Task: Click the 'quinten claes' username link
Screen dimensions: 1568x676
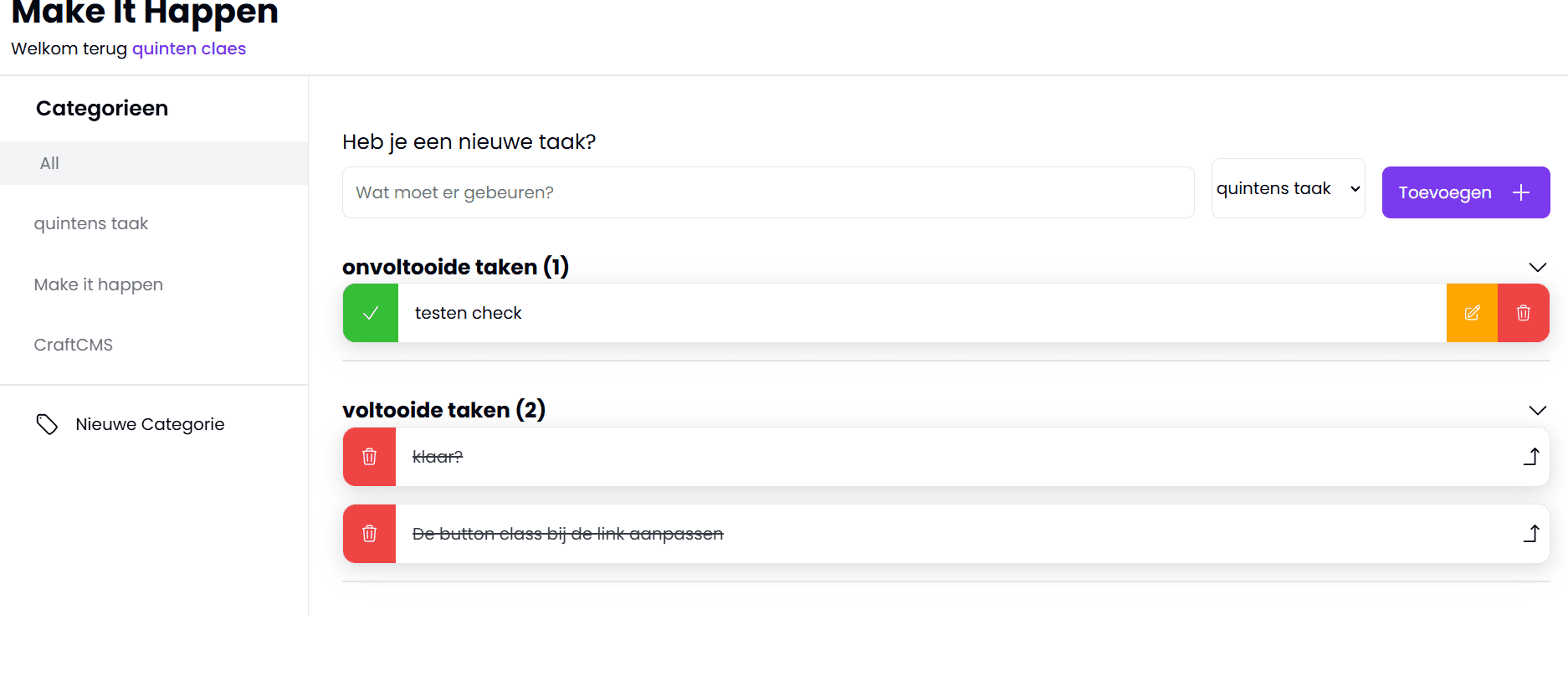Action: tap(189, 49)
